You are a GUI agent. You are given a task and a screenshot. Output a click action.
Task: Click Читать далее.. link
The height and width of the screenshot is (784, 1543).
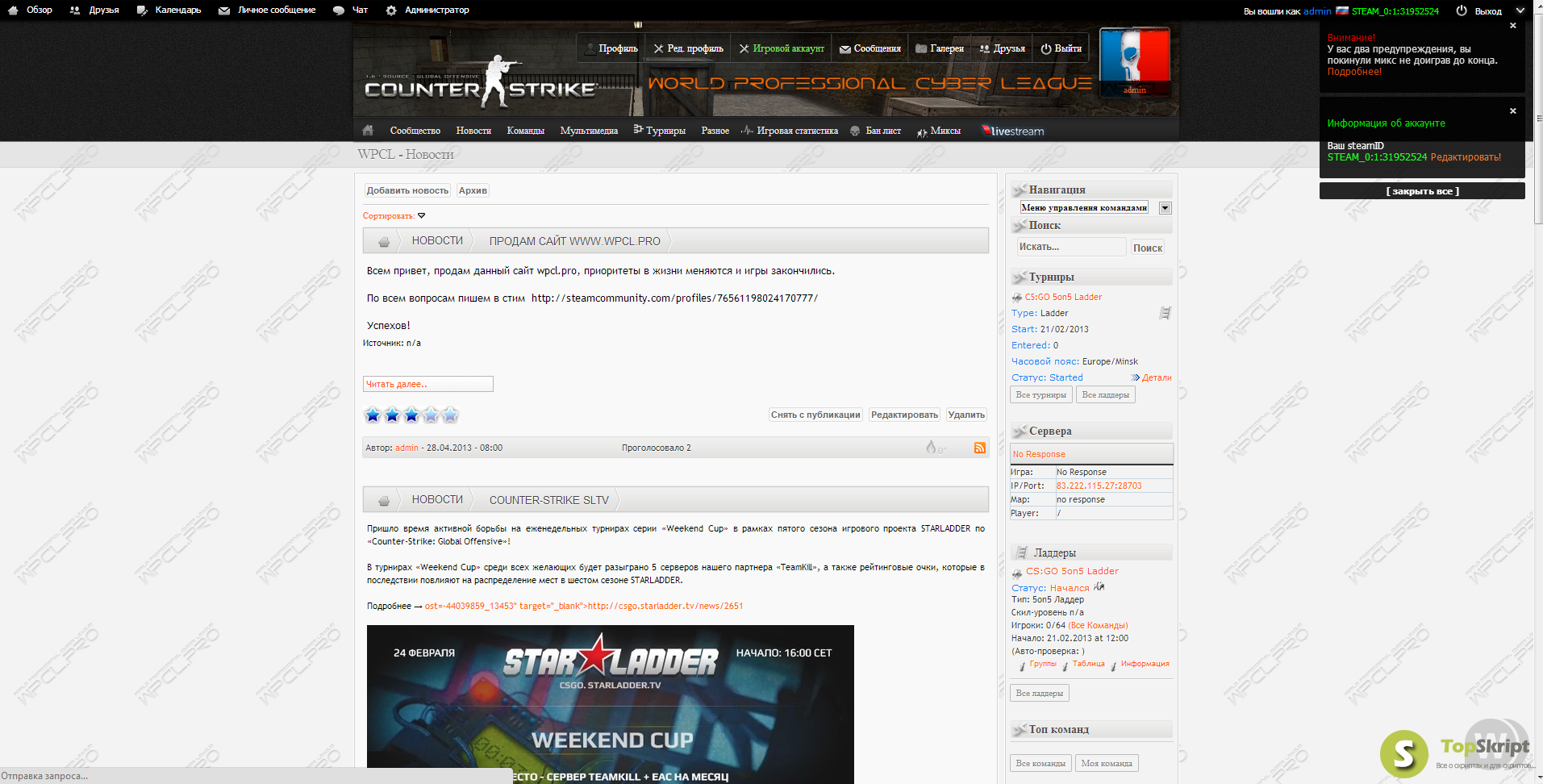click(427, 384)
